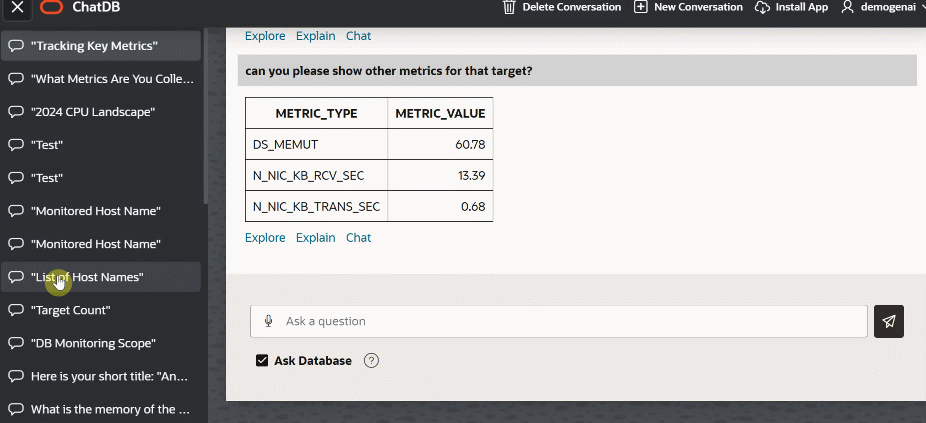Click Explain link below the metrics table
The height and width of the screenshot is (423, 926).
[316, 238]
